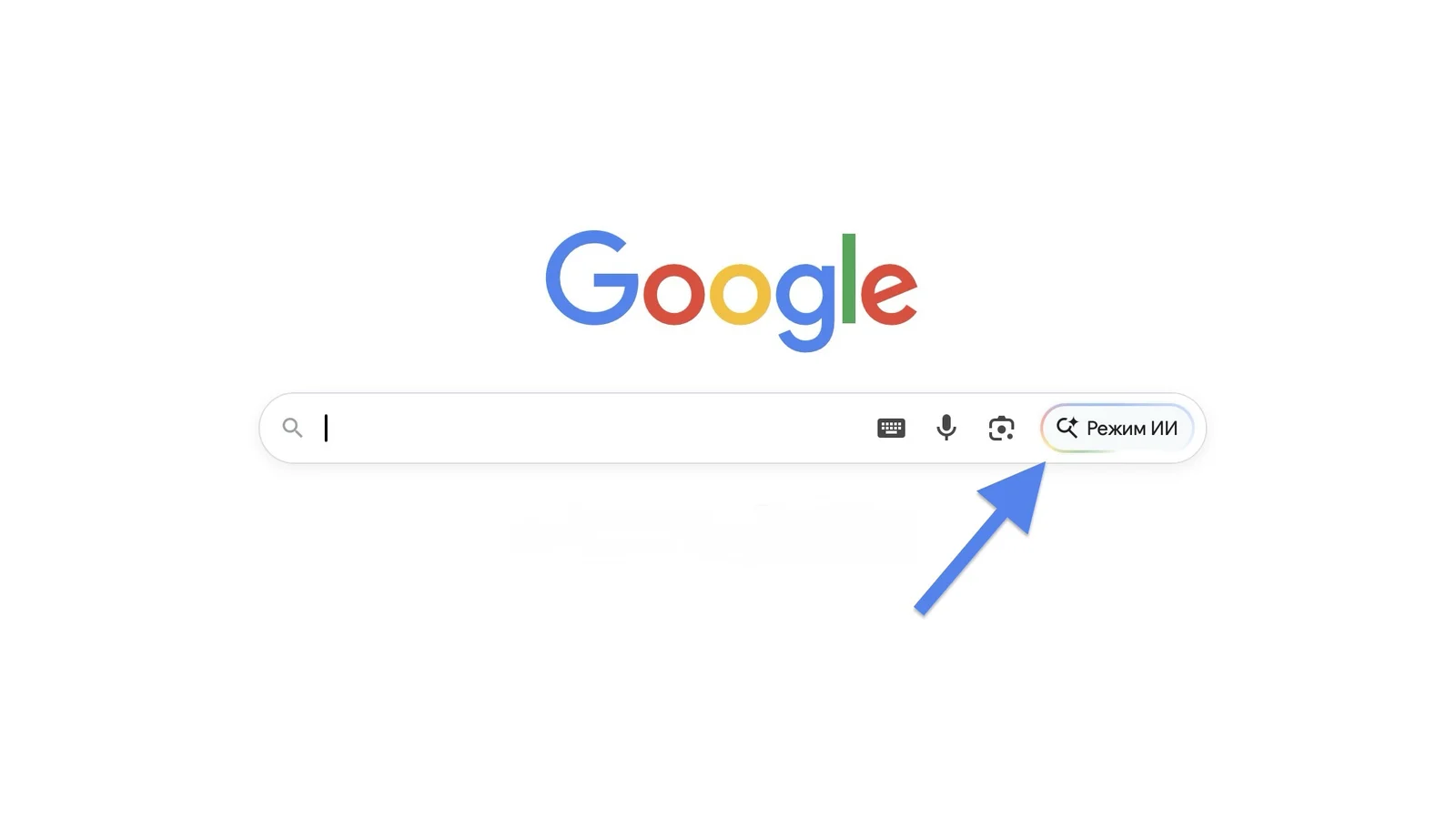Click the red first o in Google logo
This screenshot has height=819, width=1456.
(674, 293)
